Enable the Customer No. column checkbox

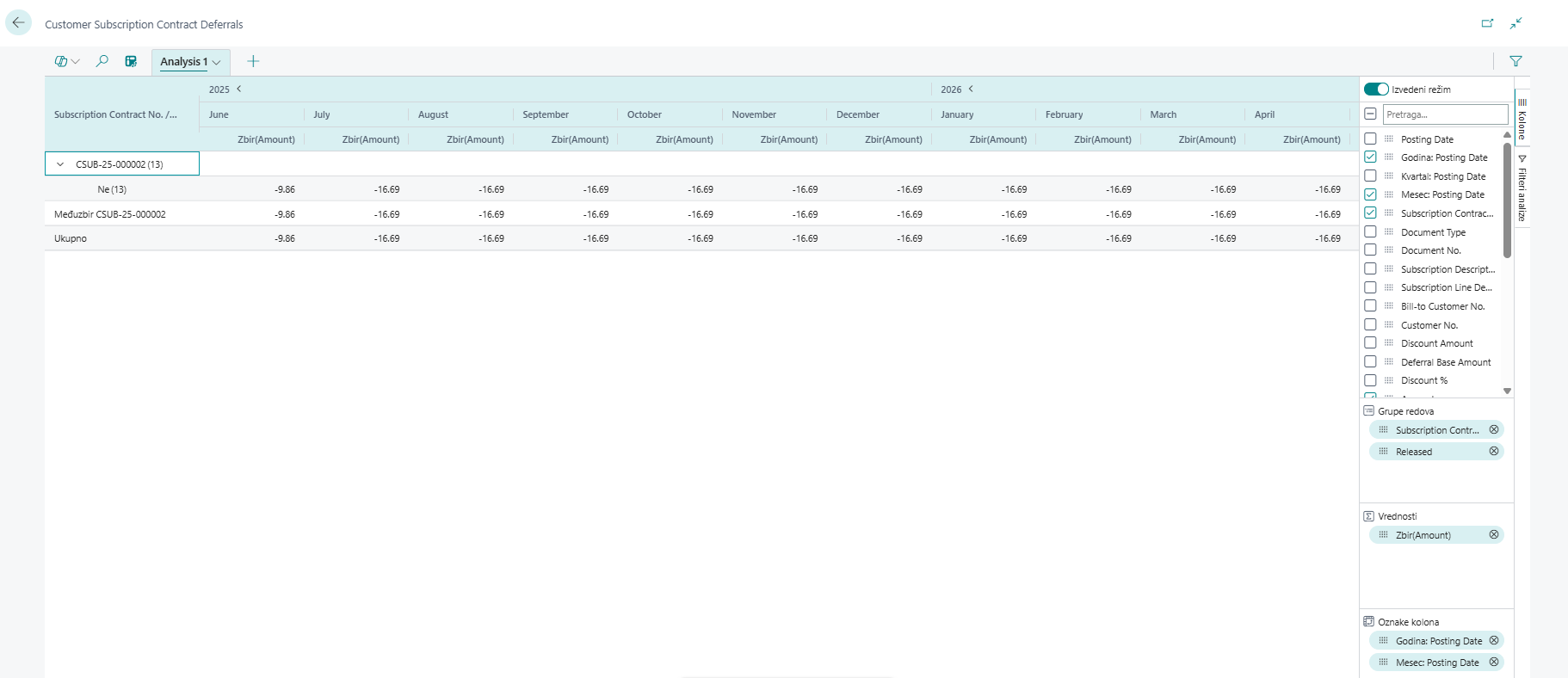click(1370, 324)
